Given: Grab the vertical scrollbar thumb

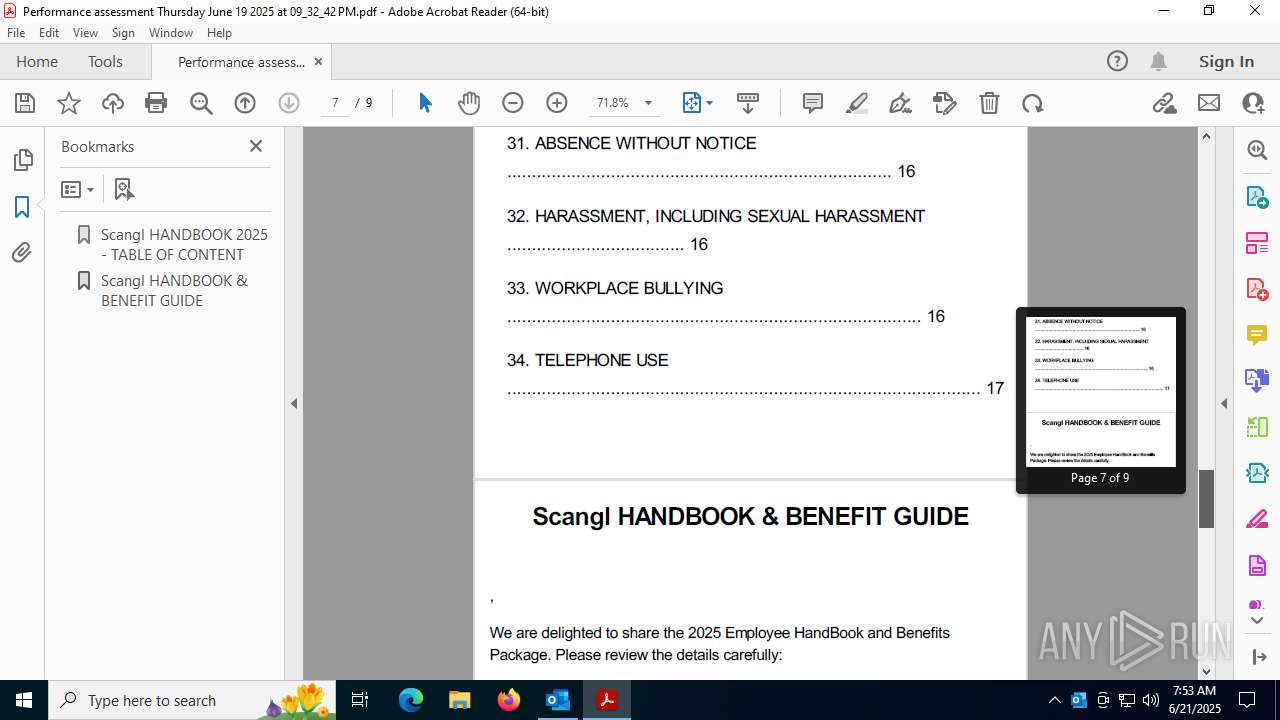Looking at the screenshot, I should coord(1206,498).
